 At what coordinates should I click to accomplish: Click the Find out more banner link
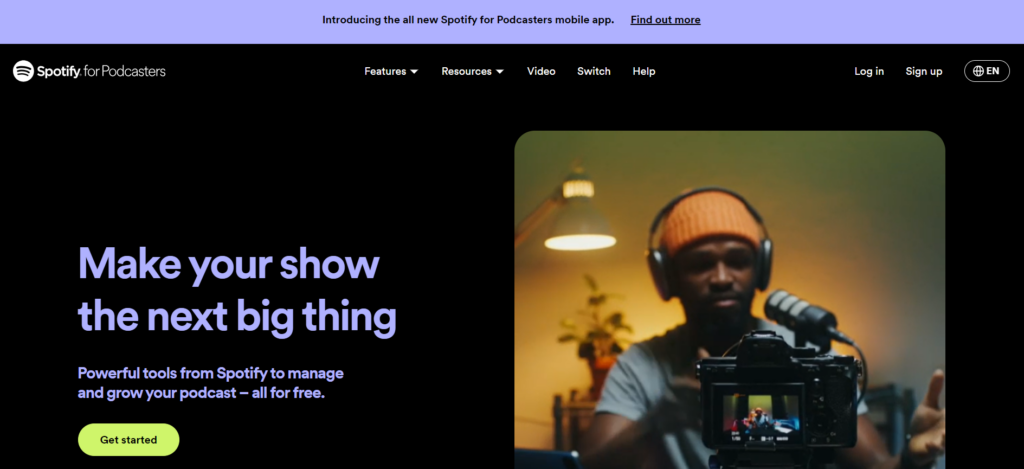coord(665,20)
